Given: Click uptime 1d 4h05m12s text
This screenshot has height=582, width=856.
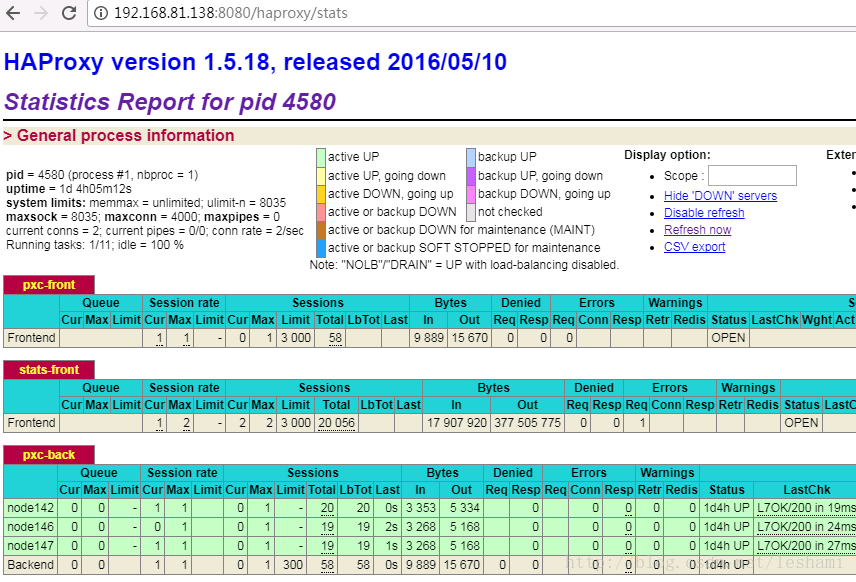Looking at the screenshot, I should click(x=69, y=189).
